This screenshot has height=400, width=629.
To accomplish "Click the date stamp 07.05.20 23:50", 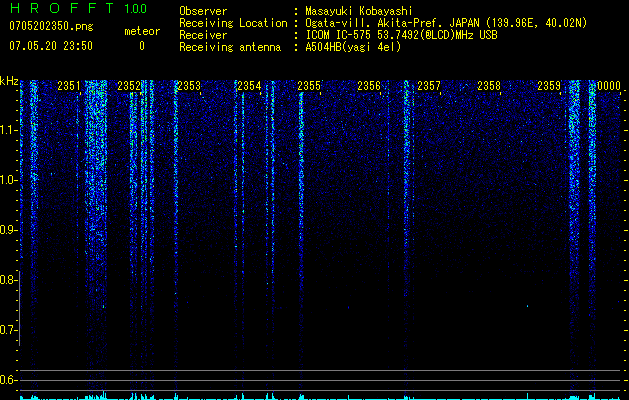I will [x=51, y=46].
